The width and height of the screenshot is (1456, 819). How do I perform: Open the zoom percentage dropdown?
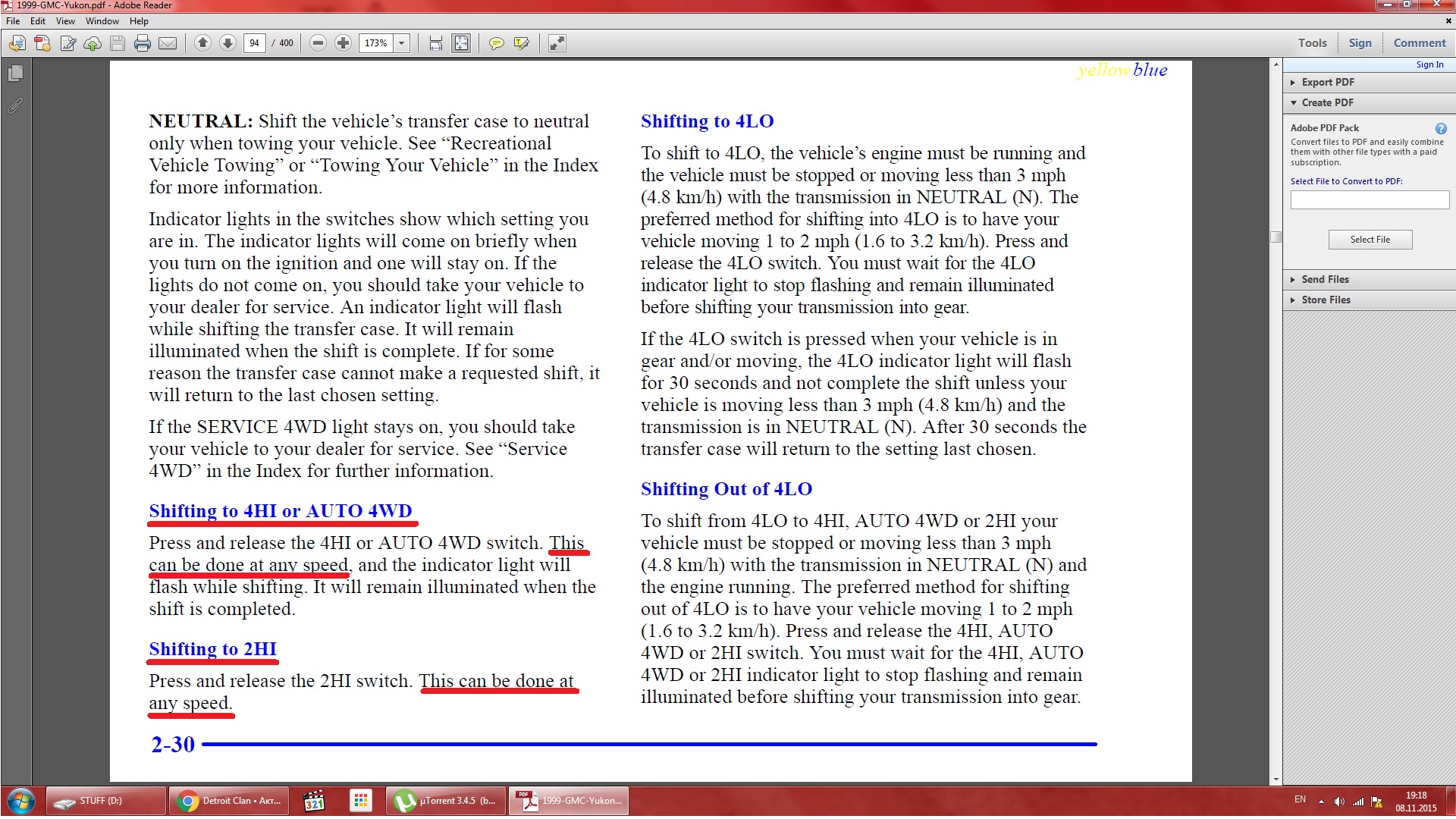click(402, 43)
